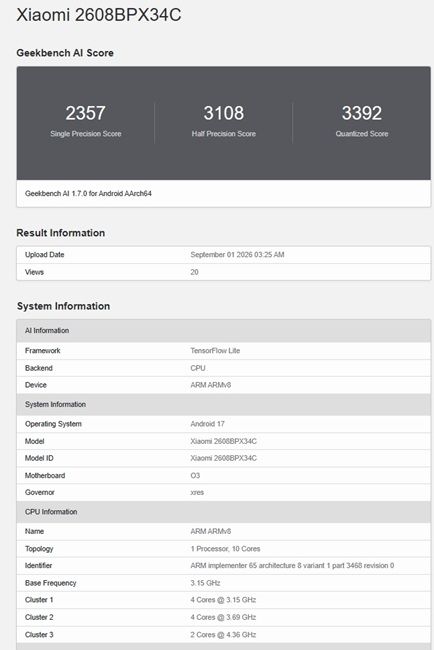434x650 pixels.
Task: Select the CPU backend value
Action: [x=198, y=368]
